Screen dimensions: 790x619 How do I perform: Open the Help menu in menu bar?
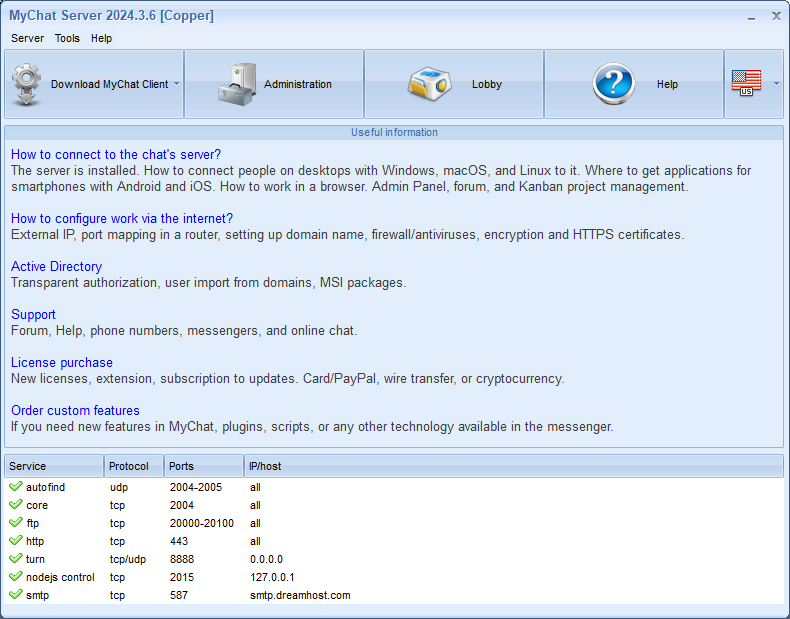(101, 38)
